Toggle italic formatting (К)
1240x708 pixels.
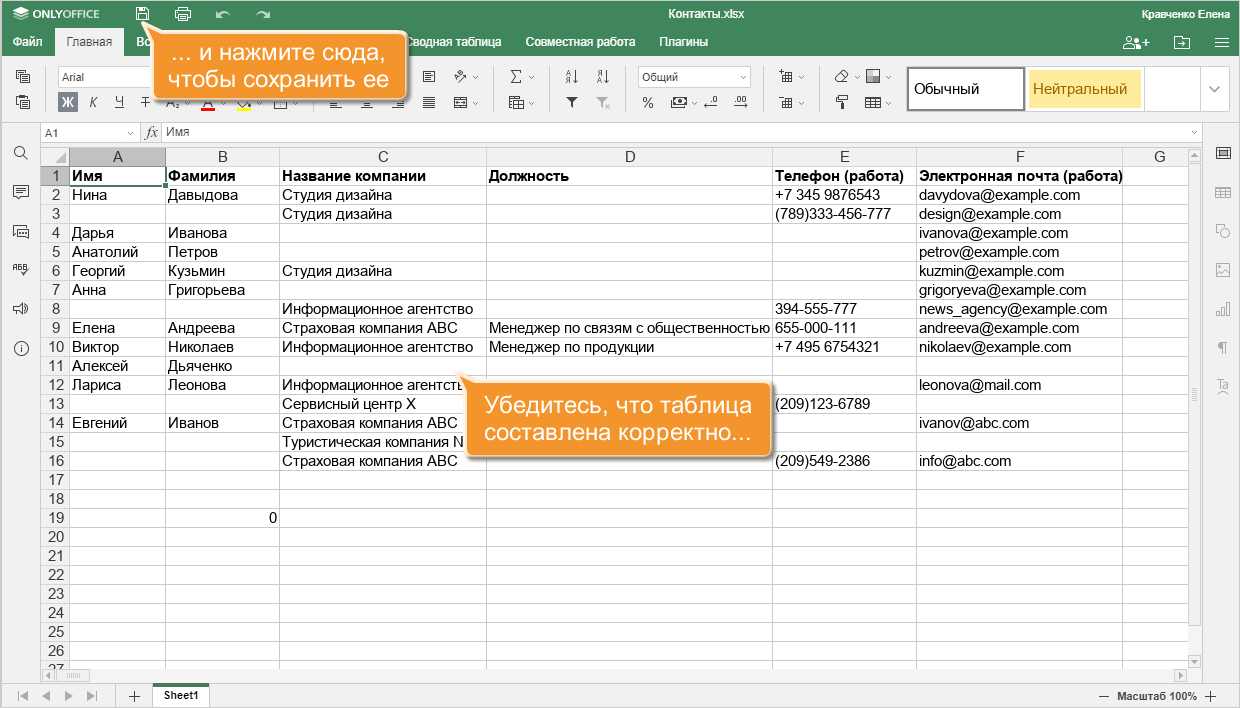click(94, 102)
